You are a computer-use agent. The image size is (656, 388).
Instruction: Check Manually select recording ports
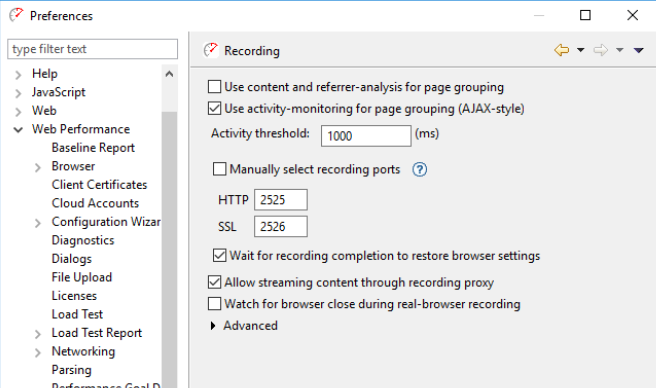pos(220,169)
